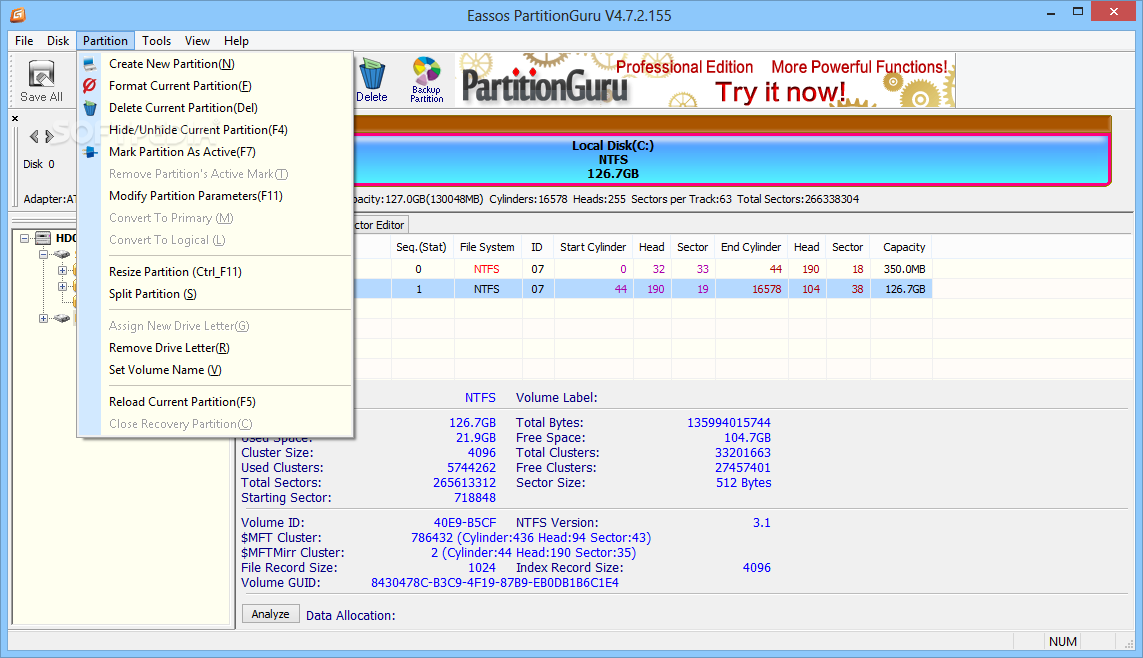Click the Delete trash can toolbar icon
This screenshot has height=658, width=1143.
(x=372, y=80)
